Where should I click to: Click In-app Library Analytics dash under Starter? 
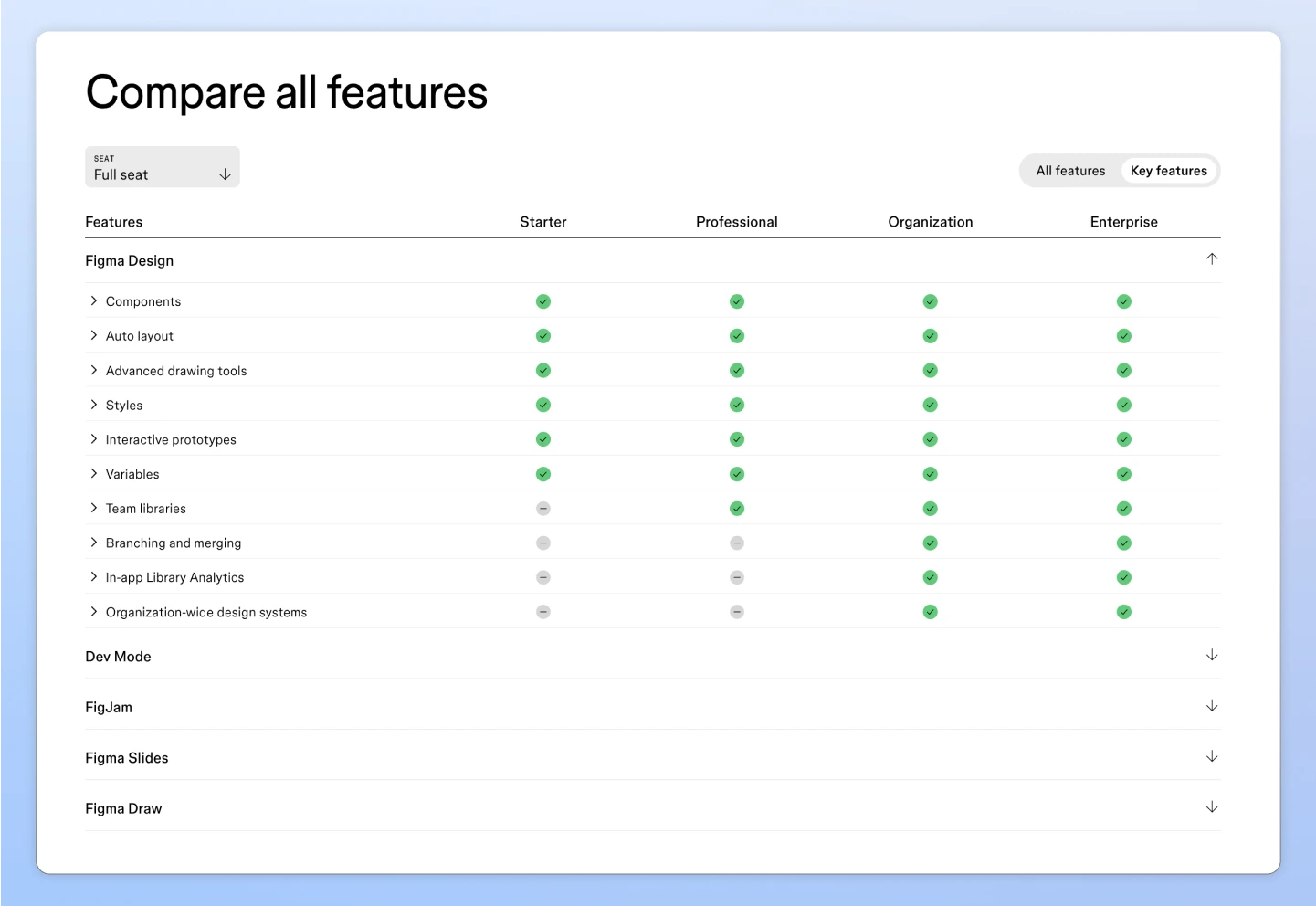point(543,577)
